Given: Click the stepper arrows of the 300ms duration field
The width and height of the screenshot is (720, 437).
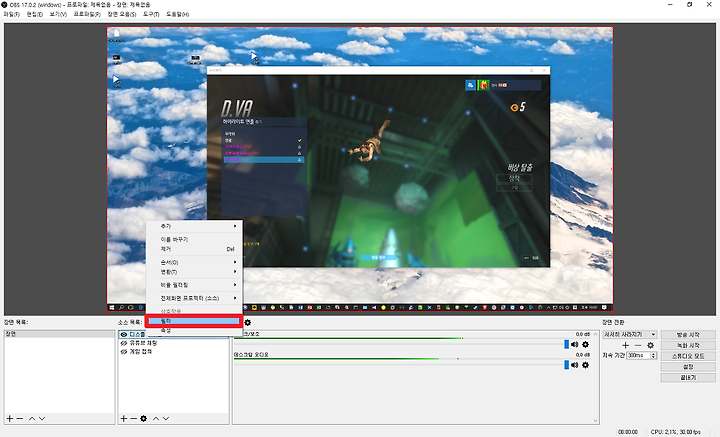Looking at the screenshot, I should (654, 356).
